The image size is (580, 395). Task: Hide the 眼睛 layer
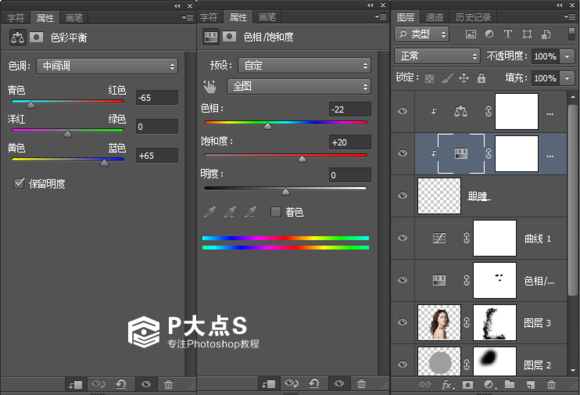pyautogui.click(x=402, y=196)
